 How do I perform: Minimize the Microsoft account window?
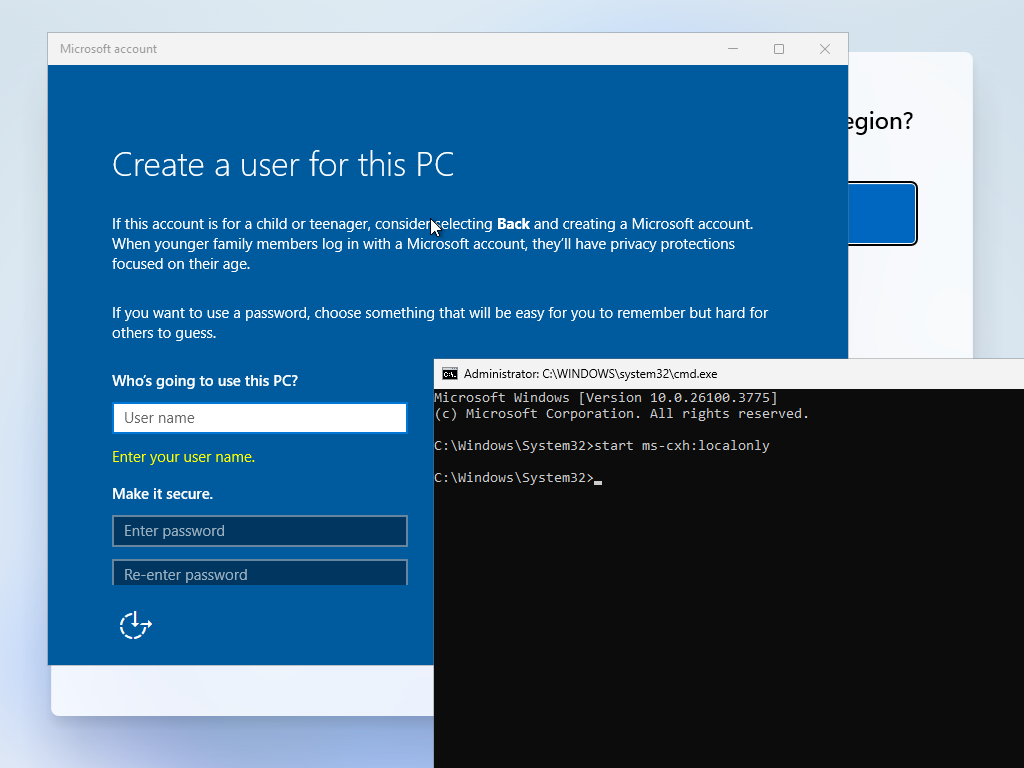[x=733, y=49]
